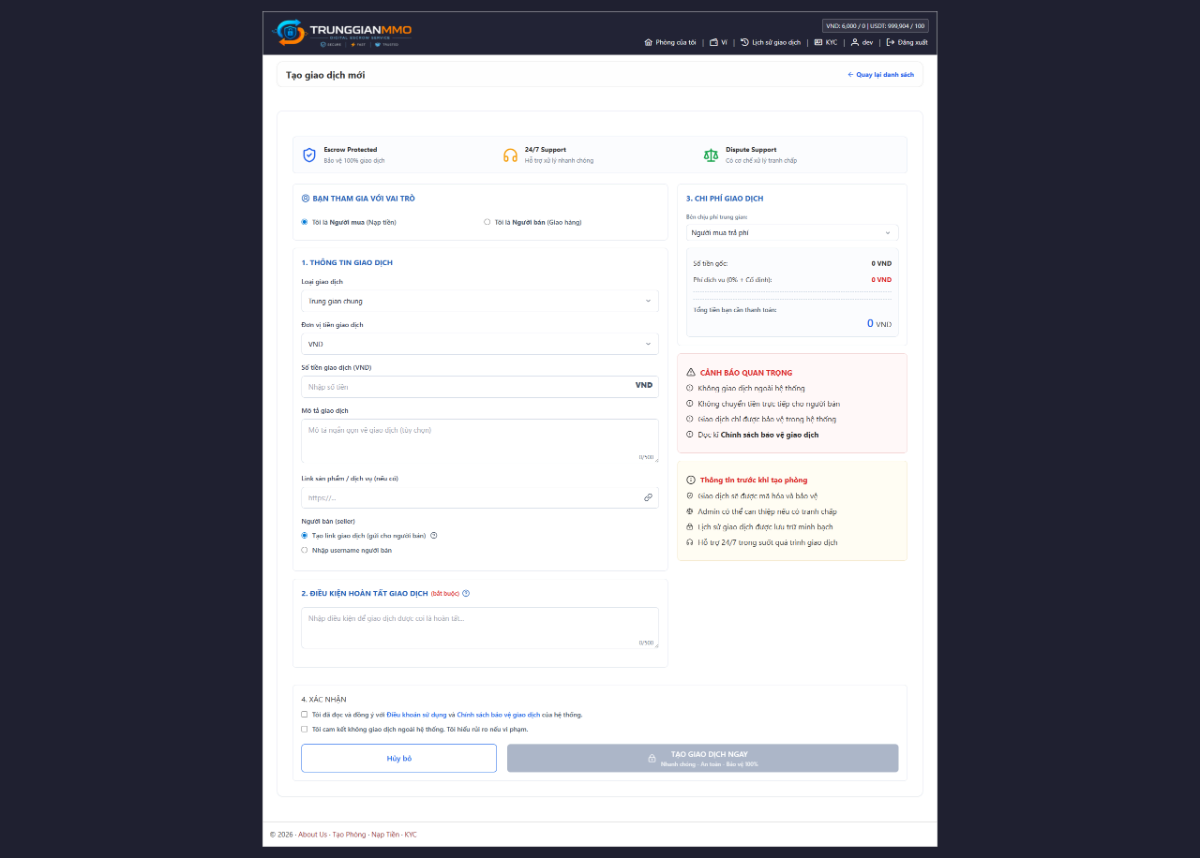Viewport: 1200px width, 858px height.
Task: Open the Điều khoản sử dụng link
Action: pos(417,715)
